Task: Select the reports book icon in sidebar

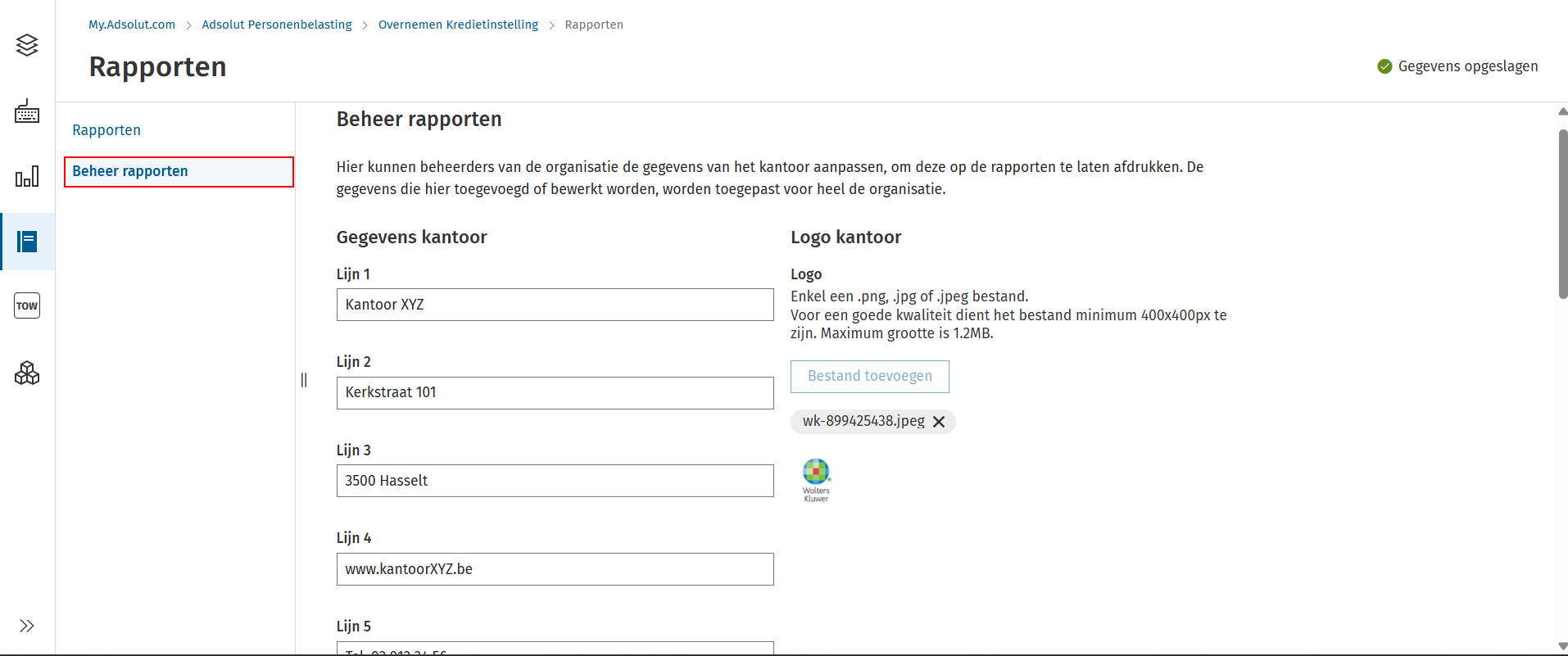Action: pyautogui.click(x=27, y=242)
